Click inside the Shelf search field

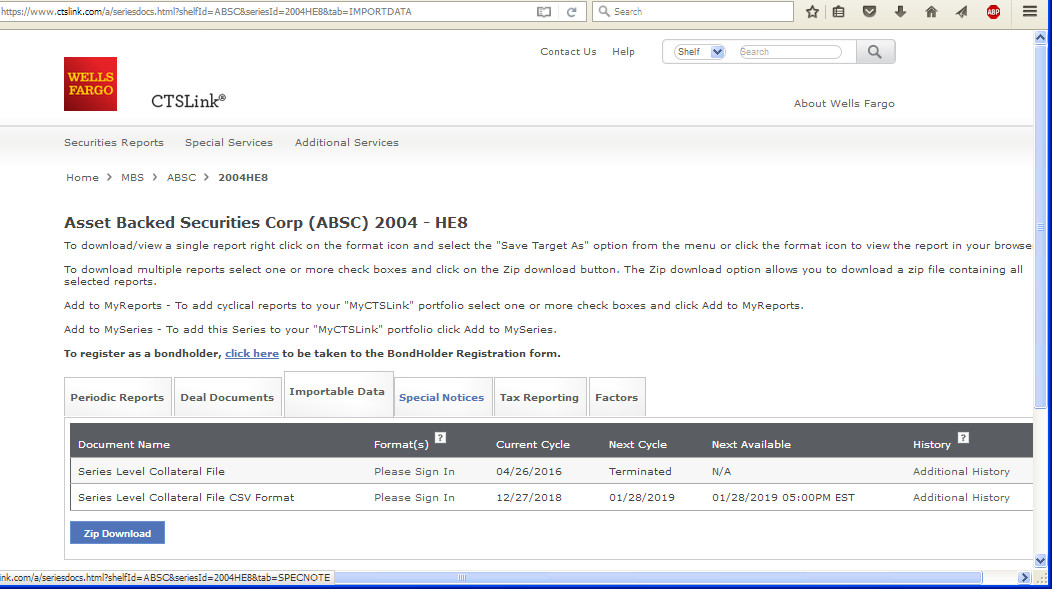[x=789, y=51]
